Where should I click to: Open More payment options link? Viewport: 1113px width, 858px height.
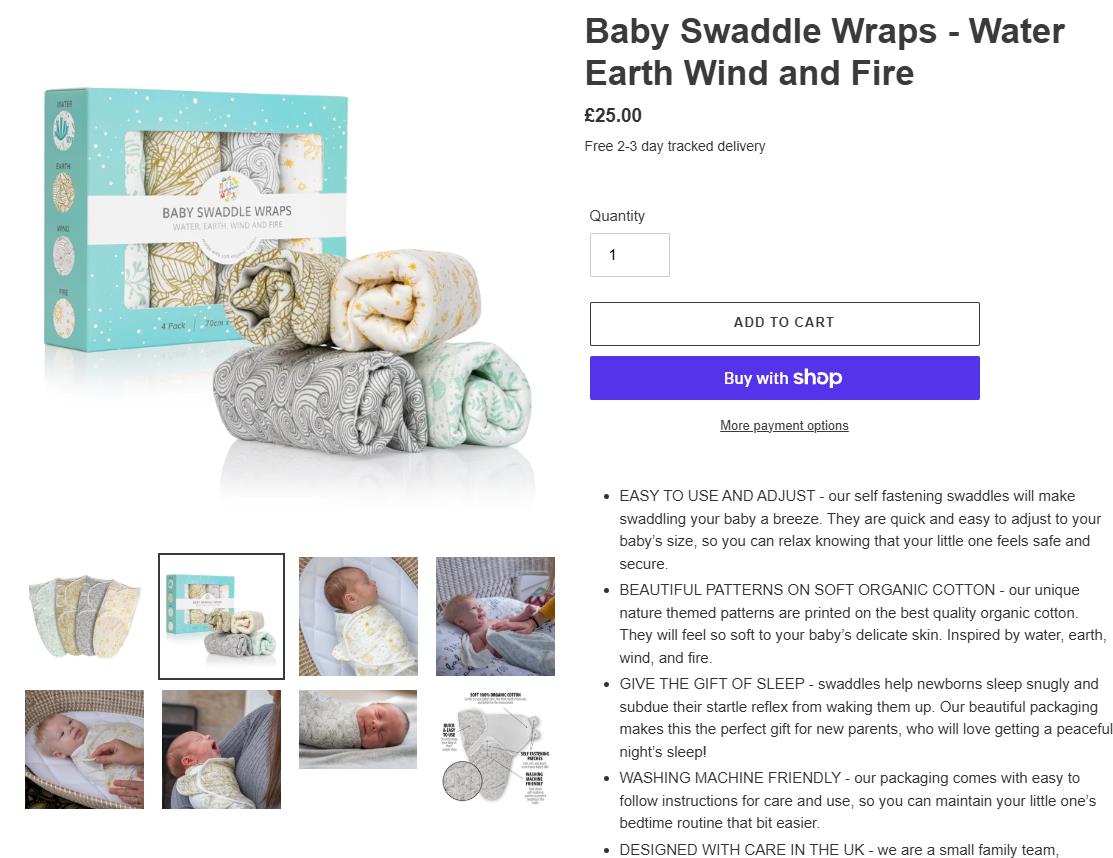[784, 425]
